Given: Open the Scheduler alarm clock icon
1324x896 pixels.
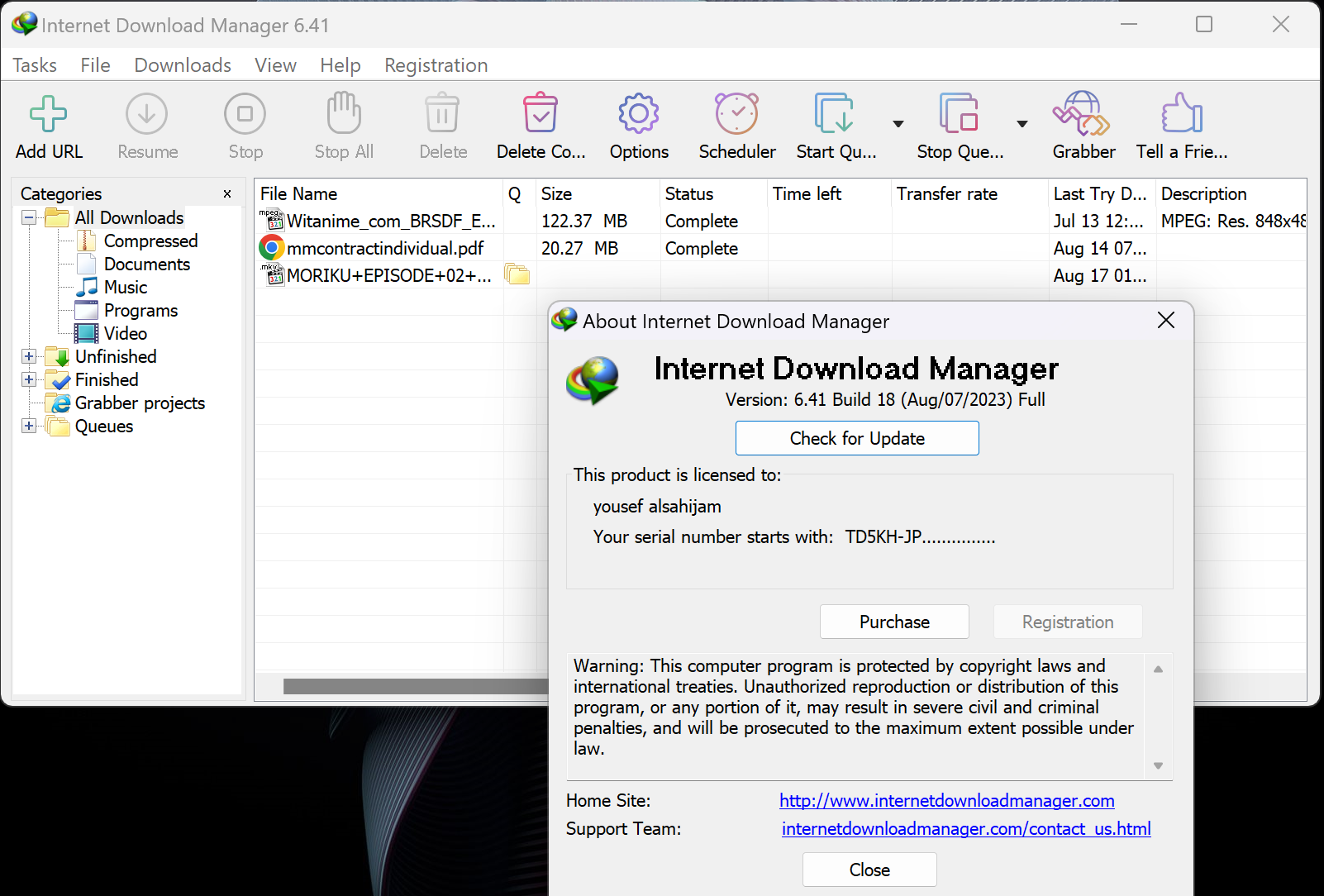Looking at the screenshot, I should 737,113.
